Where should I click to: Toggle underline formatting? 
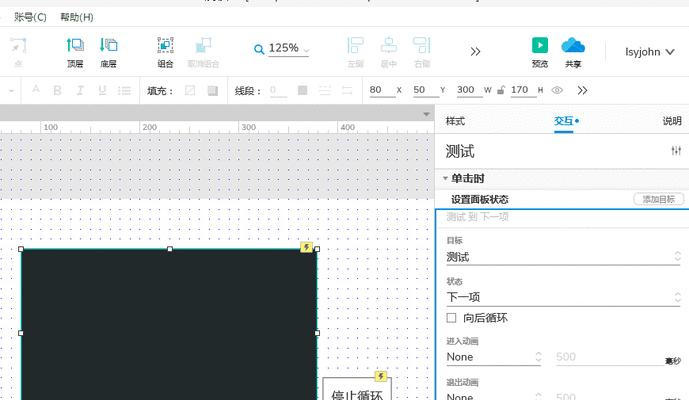[x=102, y=90]
